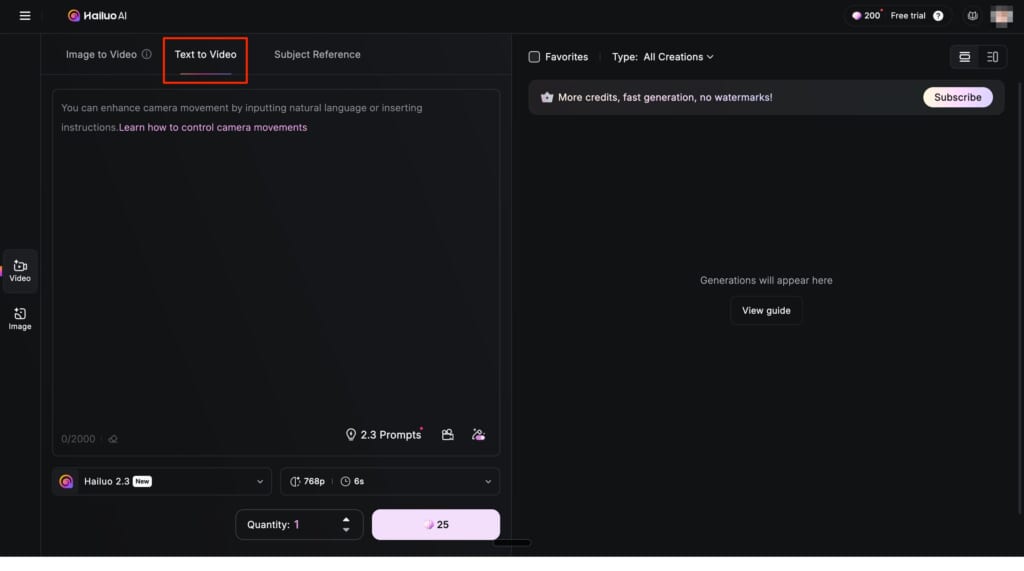The width and height of the screenshot is (1024, 571).
Task: Click the Subscribe button
Action: coord(957,97)
